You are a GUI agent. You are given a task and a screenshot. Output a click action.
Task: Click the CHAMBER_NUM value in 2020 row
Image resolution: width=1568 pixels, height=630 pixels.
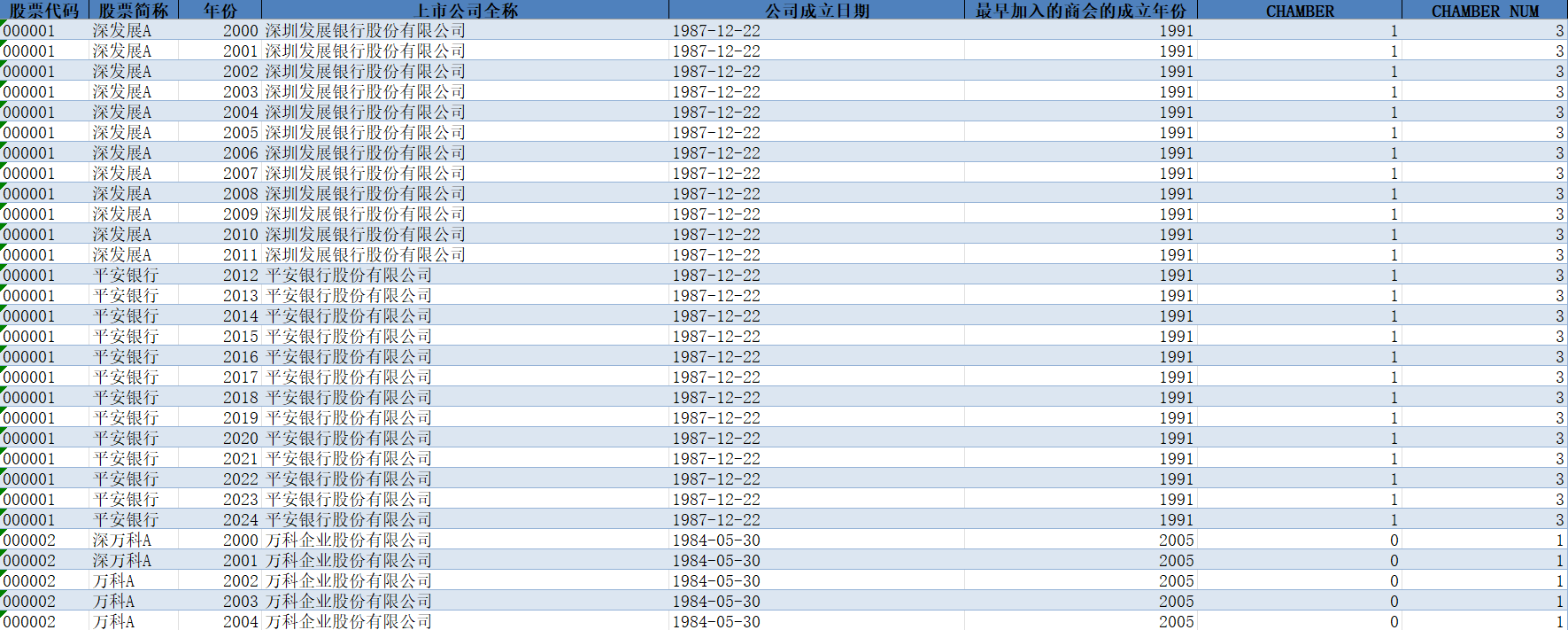[x=1559, y=439]
